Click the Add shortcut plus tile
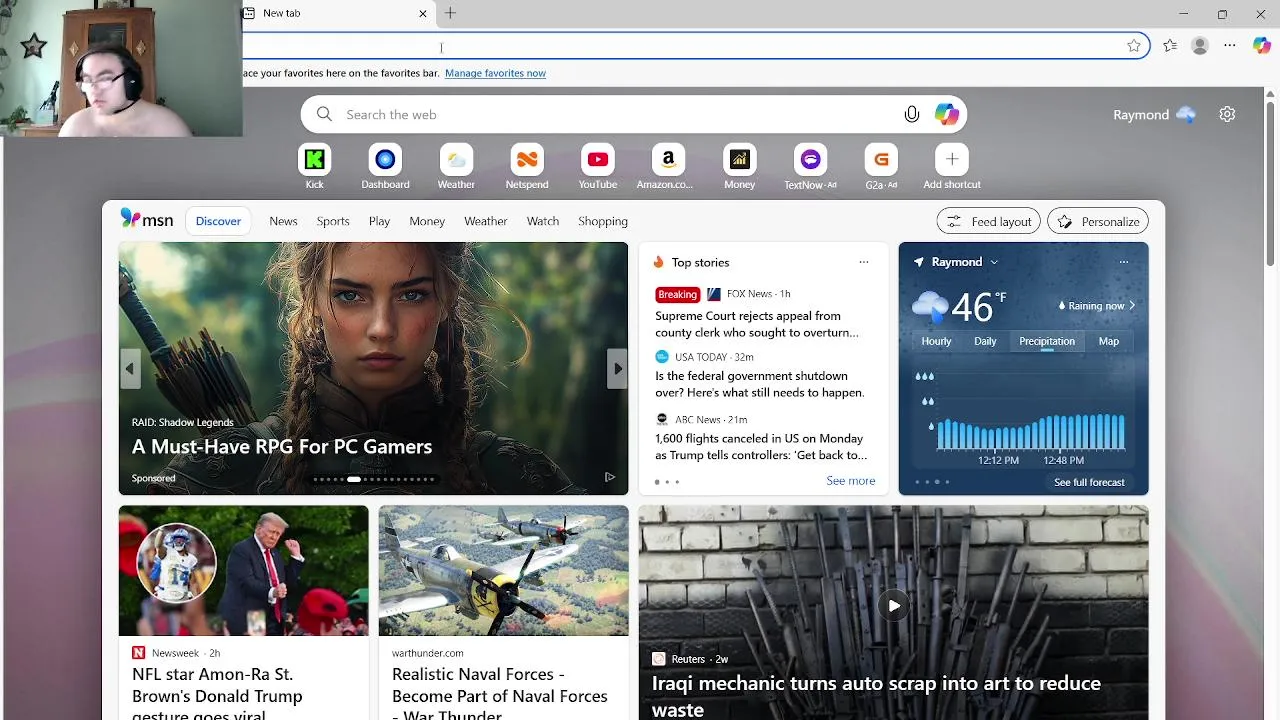The image size is (1280, 720). (x=952, y=160)
